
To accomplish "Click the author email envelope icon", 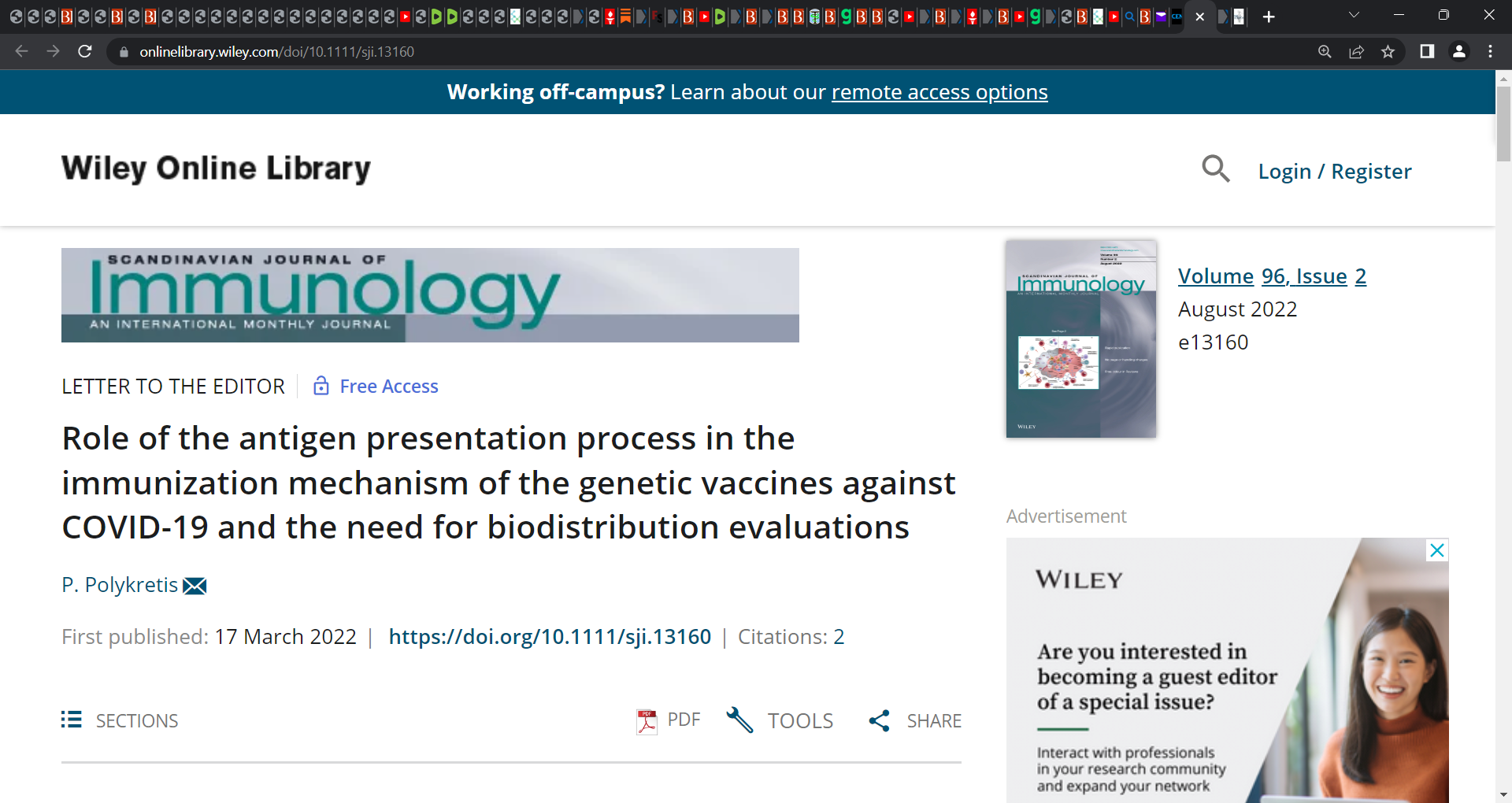I will point(195,586).
